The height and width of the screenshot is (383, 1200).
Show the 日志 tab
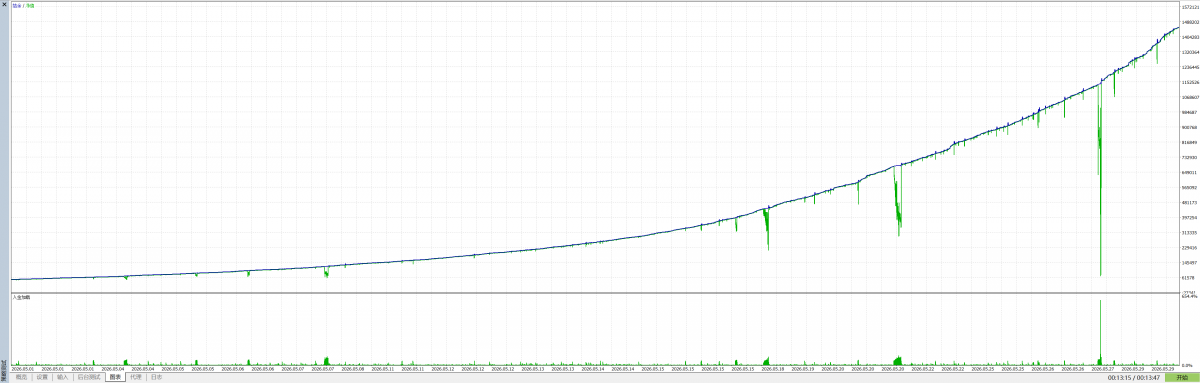(156, 377)
